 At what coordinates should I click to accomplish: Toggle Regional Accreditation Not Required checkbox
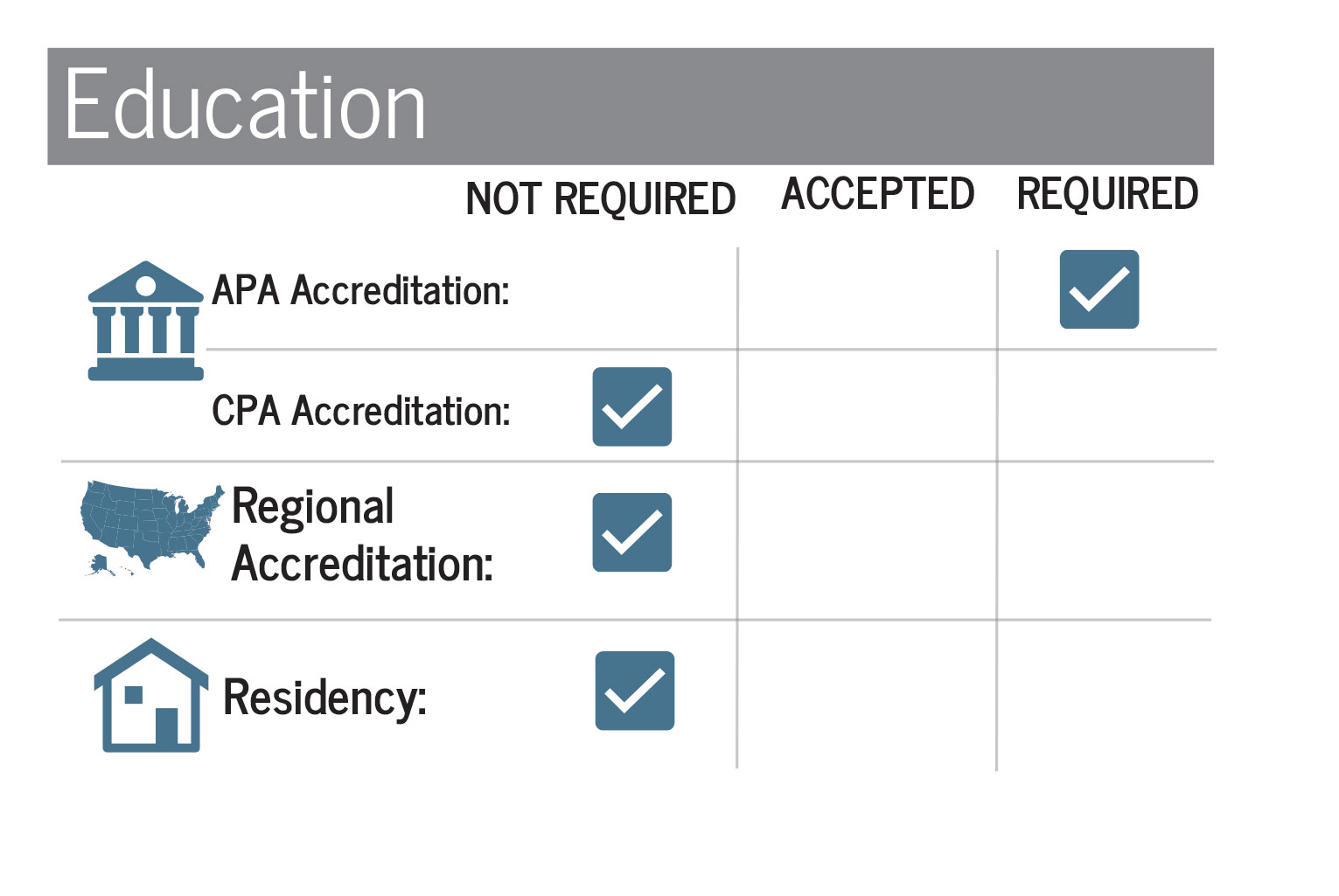coord(631,532)
